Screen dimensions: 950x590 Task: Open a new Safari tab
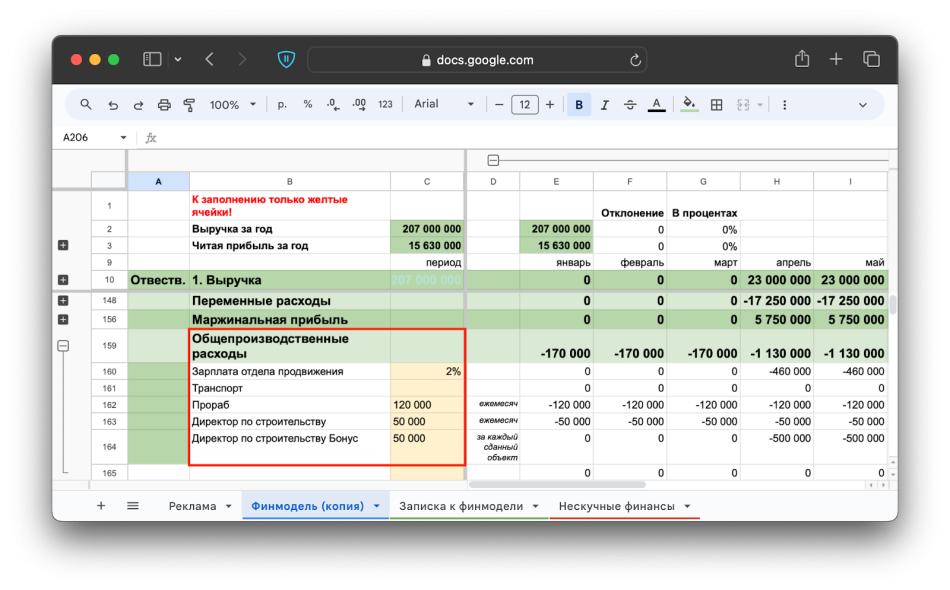(x=836, y=59)
